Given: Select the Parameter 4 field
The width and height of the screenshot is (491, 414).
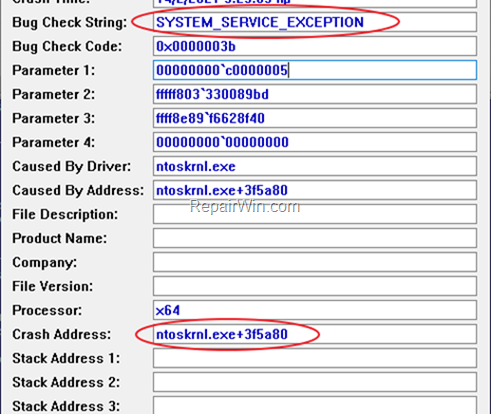Looking at the screenshot, I should [x=315, y=142].
